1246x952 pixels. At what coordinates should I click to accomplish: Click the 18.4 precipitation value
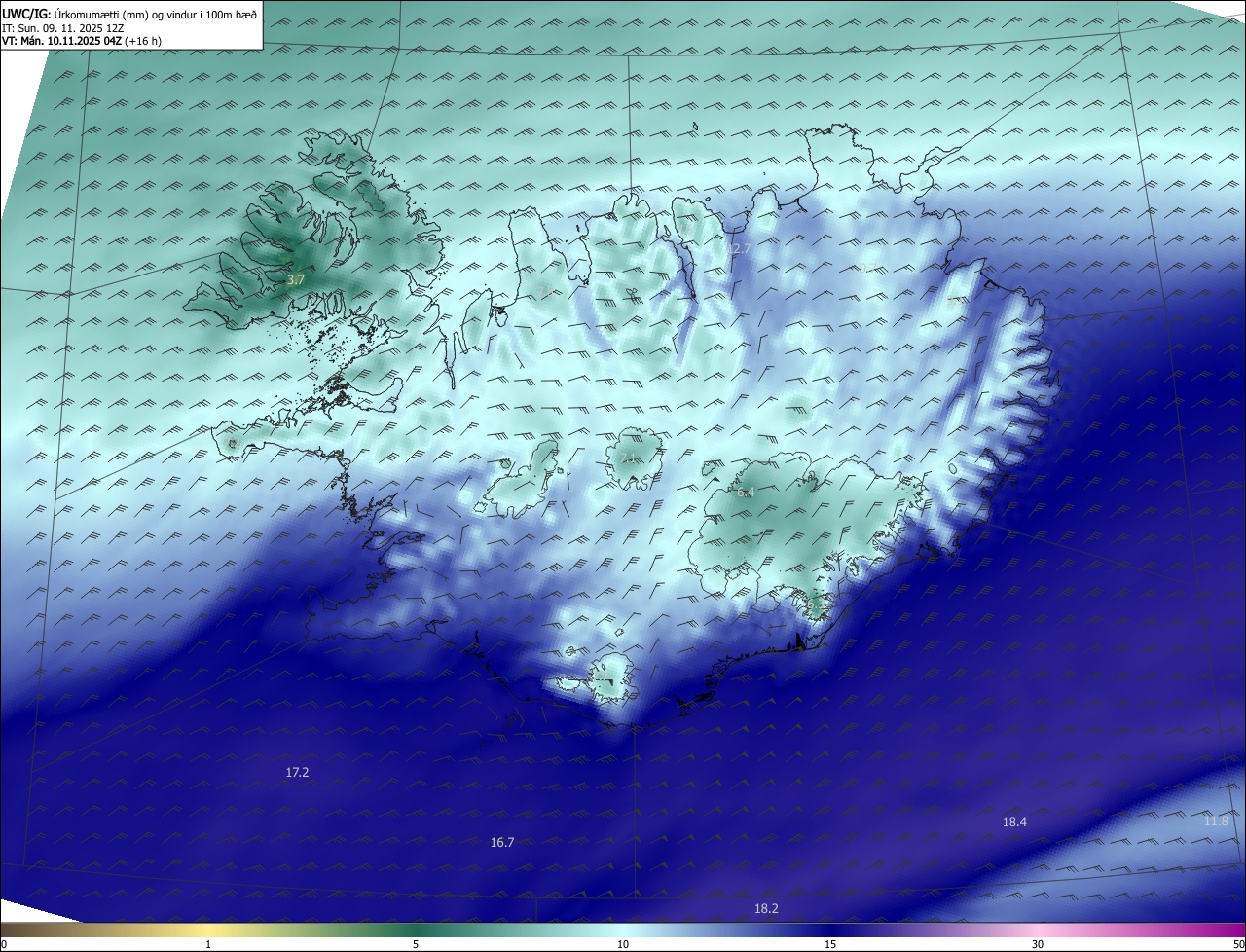tap(1014, 822)
